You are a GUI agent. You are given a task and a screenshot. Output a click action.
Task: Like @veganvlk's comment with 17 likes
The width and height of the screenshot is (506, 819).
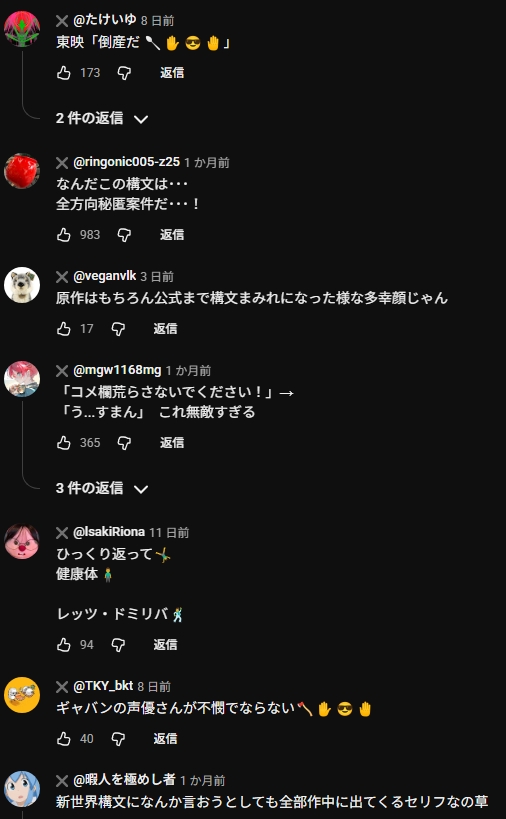pos(64,329)
